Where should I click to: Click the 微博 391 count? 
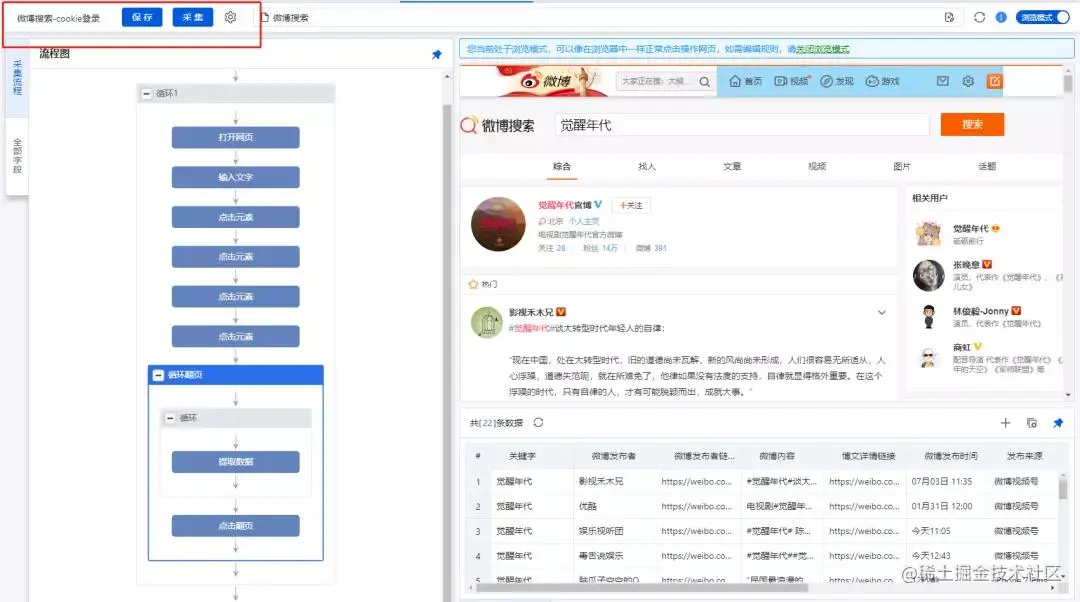pos(651,248)
